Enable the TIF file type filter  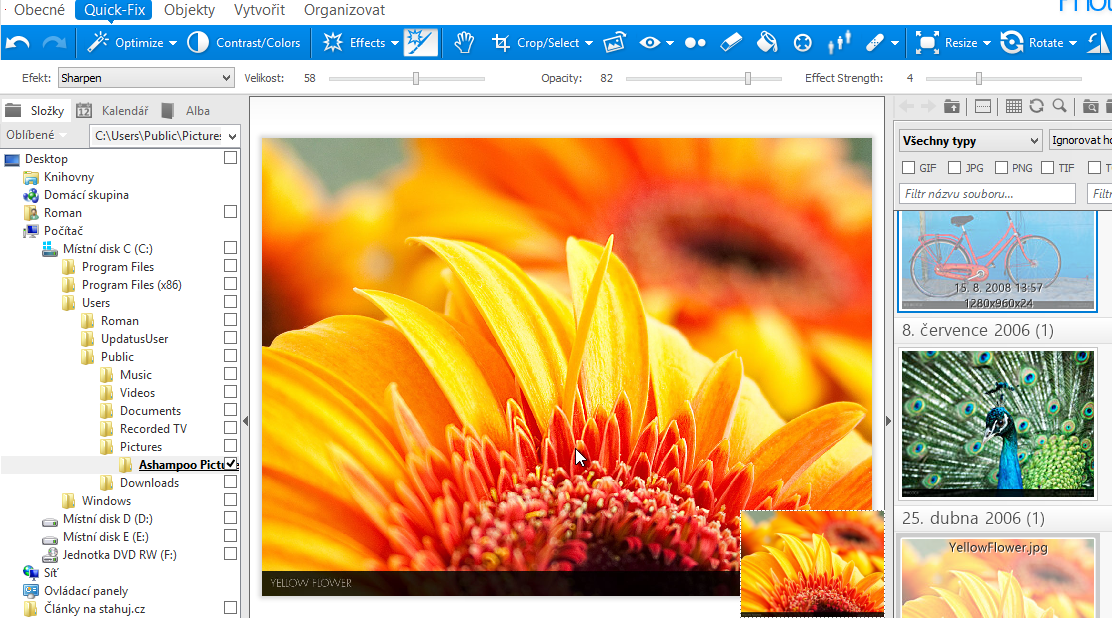(1047, 167)
